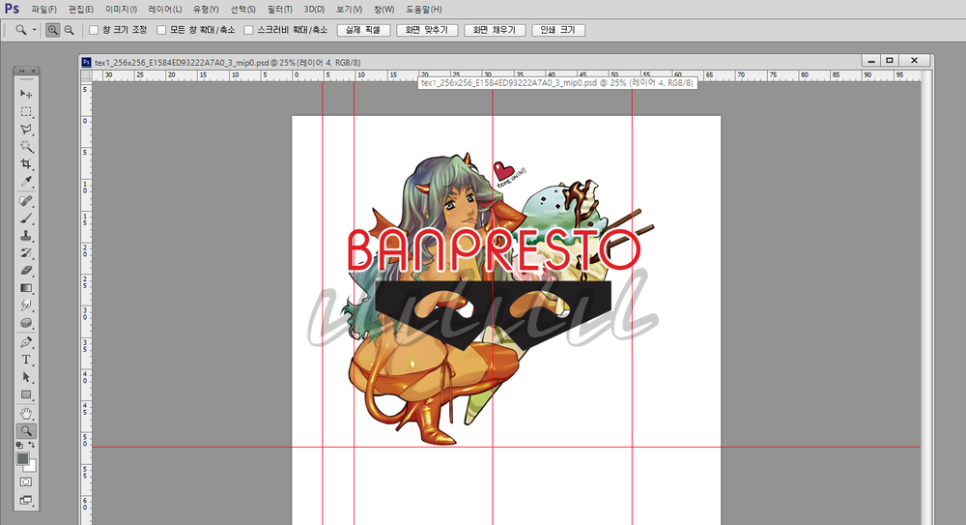This screenshot has width=966, height=525.
Task: Click the 실제 픽셀 button
Action: (363, 30)
